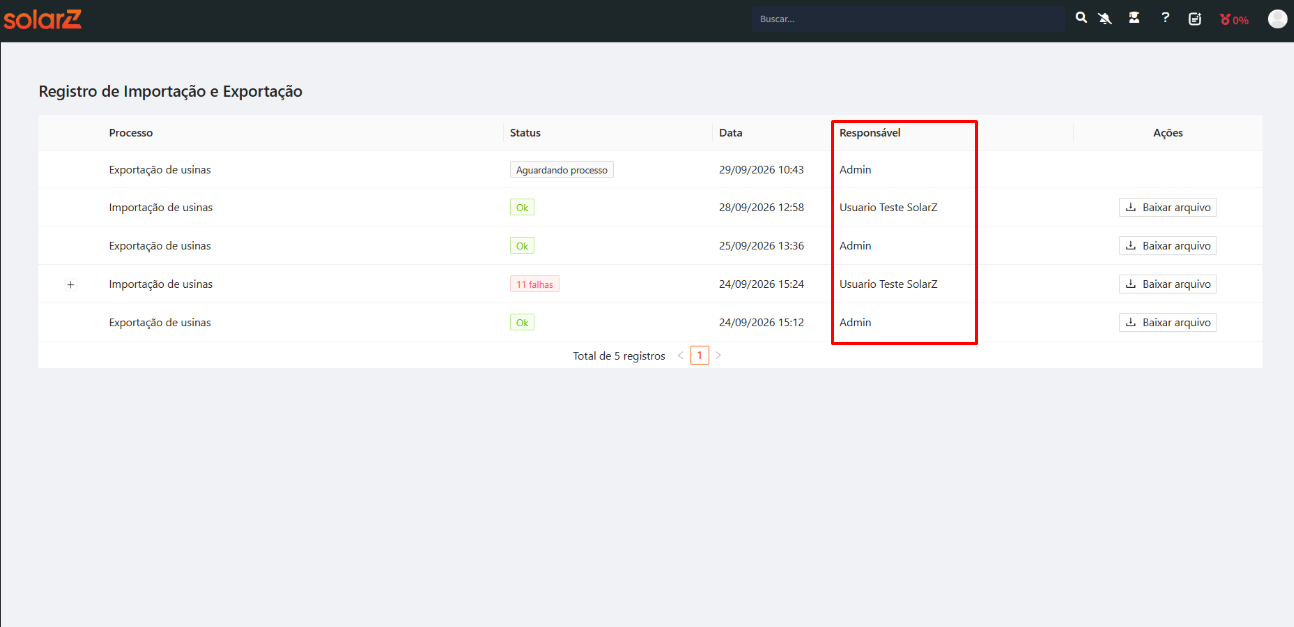This screenshot has height=627, width=1294.
Task: Click Exportação de usinas in 29/09/2026 row
Action: click(160, 170)
